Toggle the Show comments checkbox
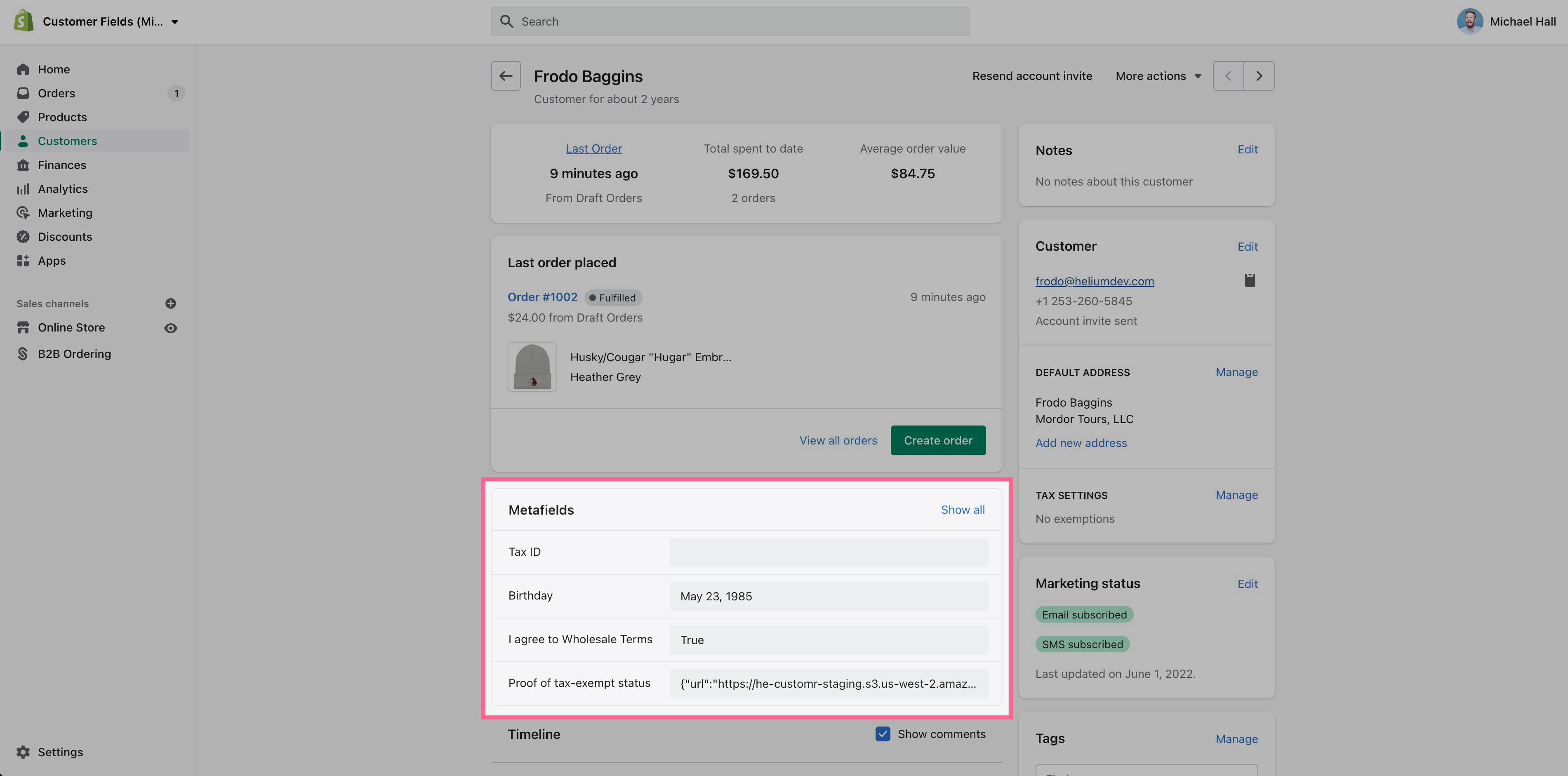This screenshot has width=1568, height=776. (x=883, y=734)
